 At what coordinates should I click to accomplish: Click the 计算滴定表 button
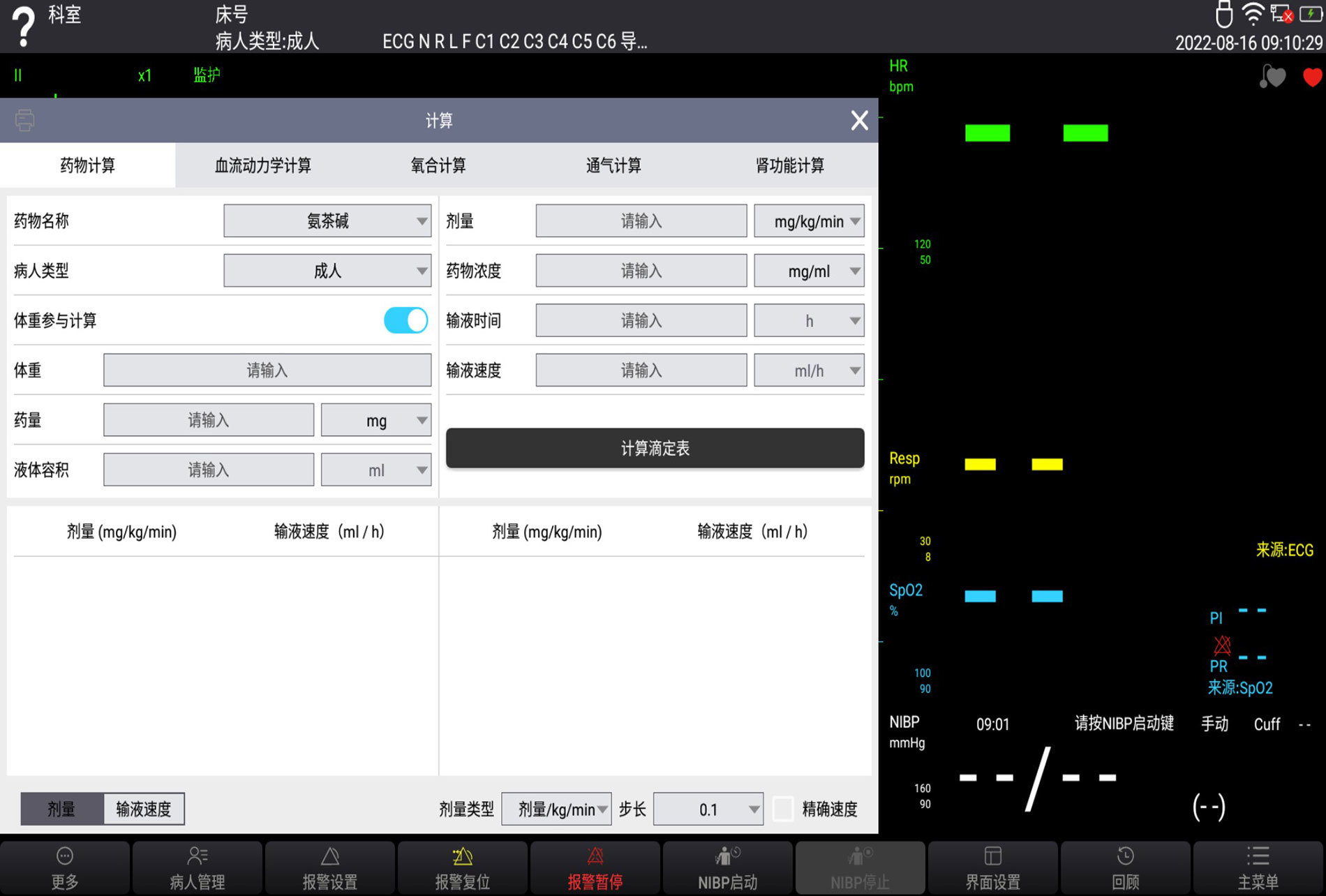point(655,448)
